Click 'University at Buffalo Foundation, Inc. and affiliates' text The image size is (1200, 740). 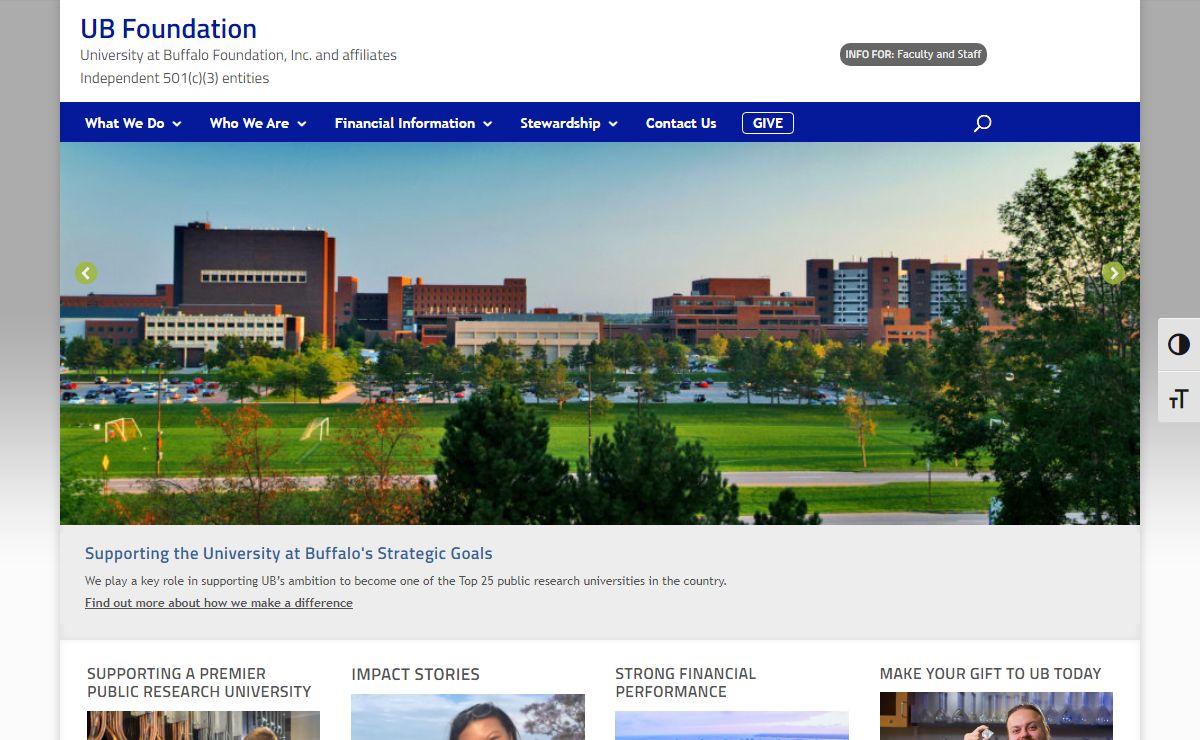[x=238, y=55]
